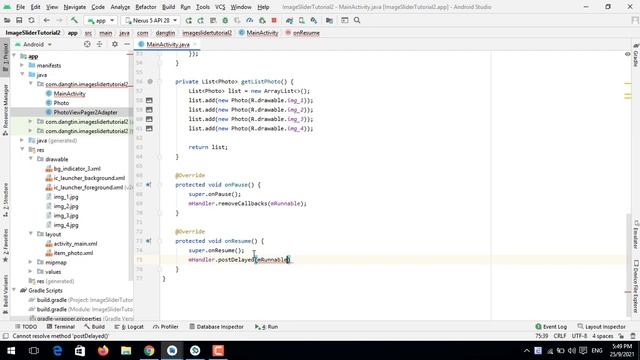640x360 pixels.
Task: Open the Project panel settings gear
Action: point(115,44)
